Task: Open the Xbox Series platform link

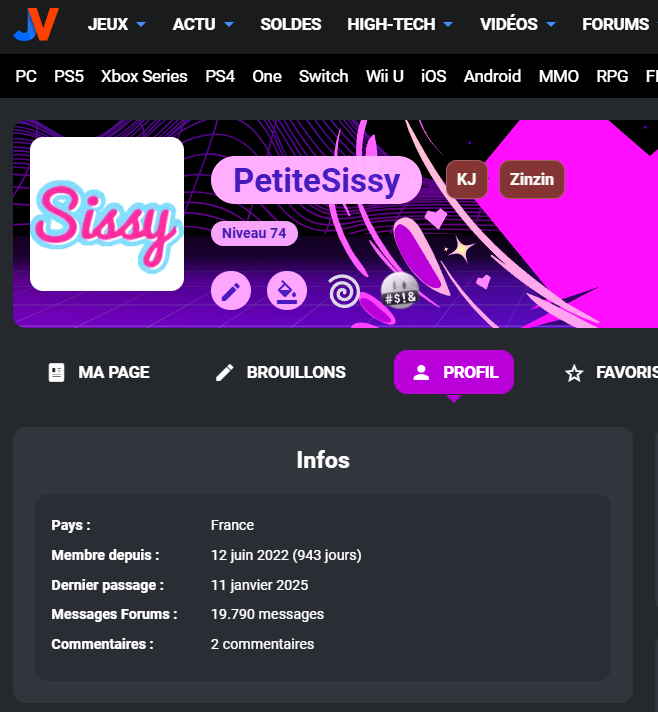Action: click(144, 76)
